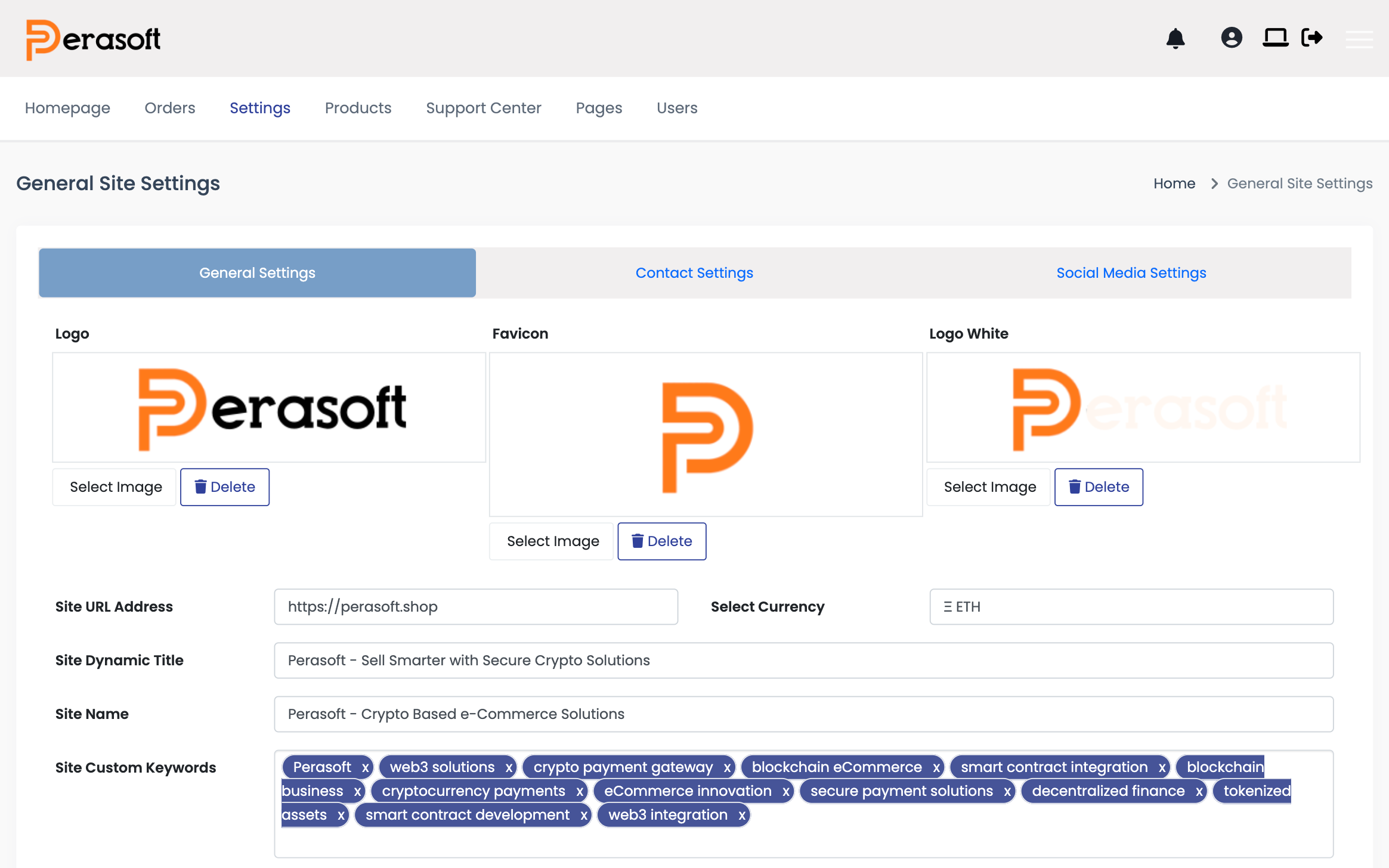Click the Site URL Address field
1389x868 pixels.
click(476, 607)
